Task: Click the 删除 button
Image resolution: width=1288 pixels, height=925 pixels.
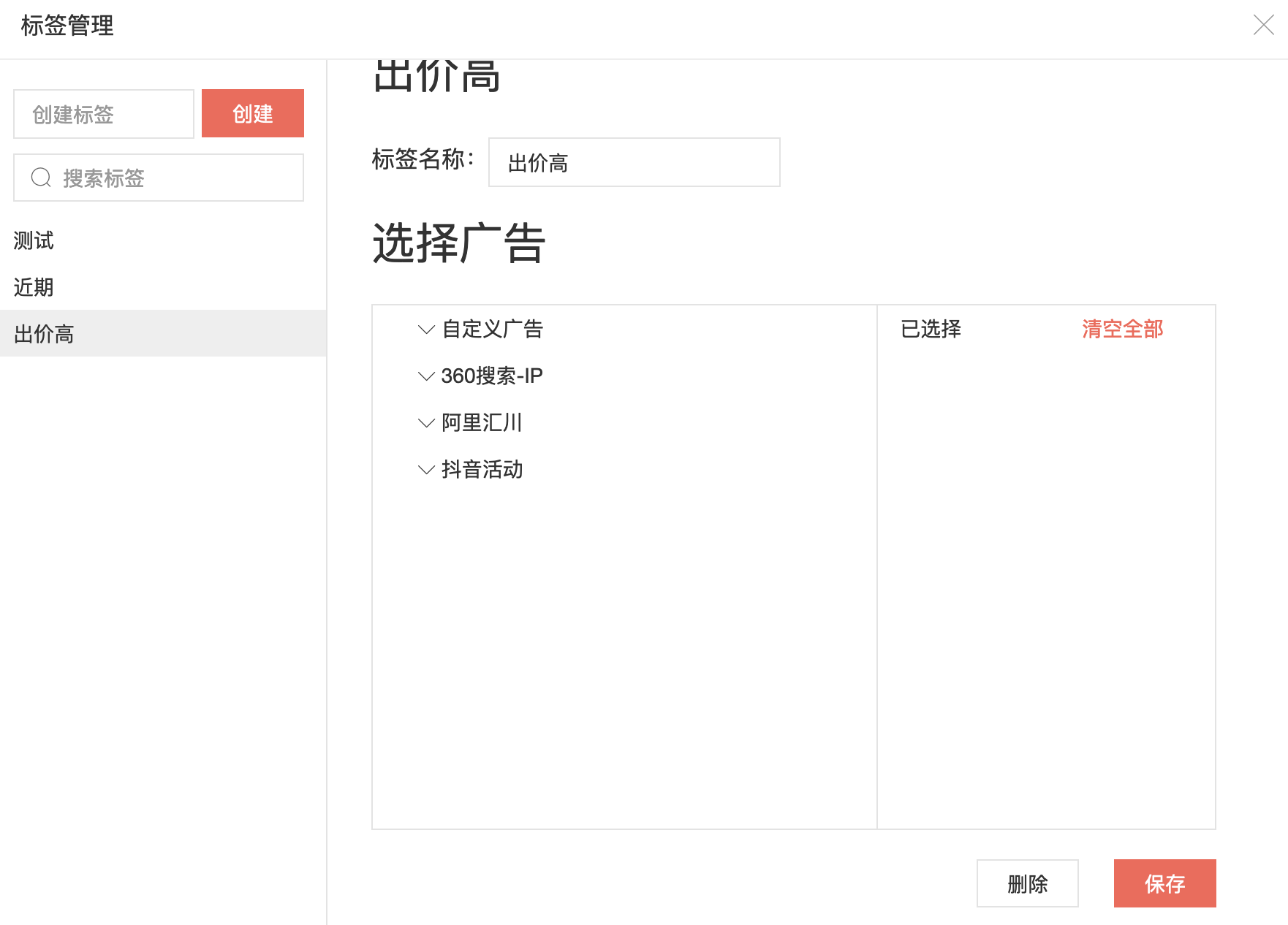Action: click(x=1027, y=883)
